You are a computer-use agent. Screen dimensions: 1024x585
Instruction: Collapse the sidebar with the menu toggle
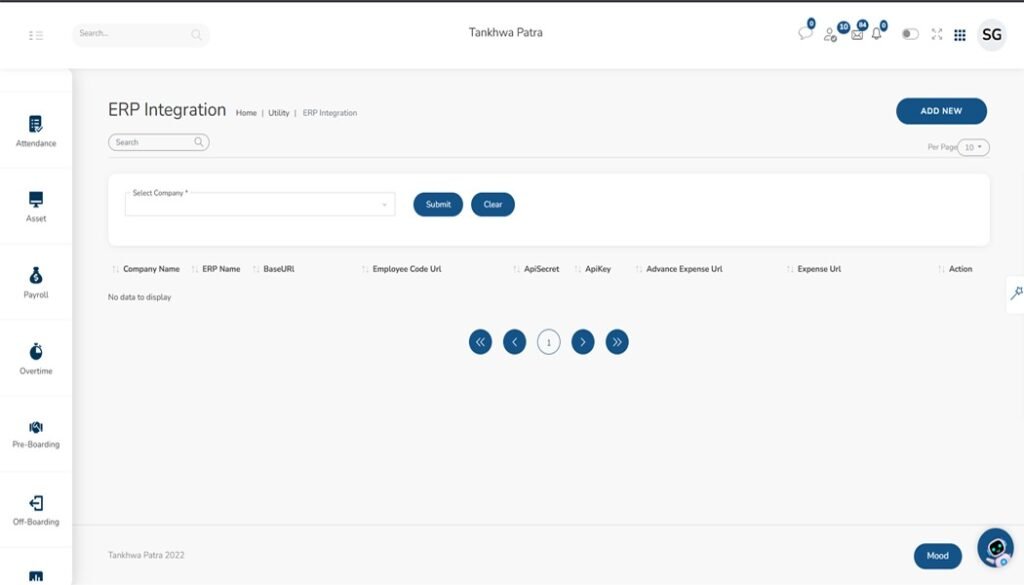coord(36,35)
